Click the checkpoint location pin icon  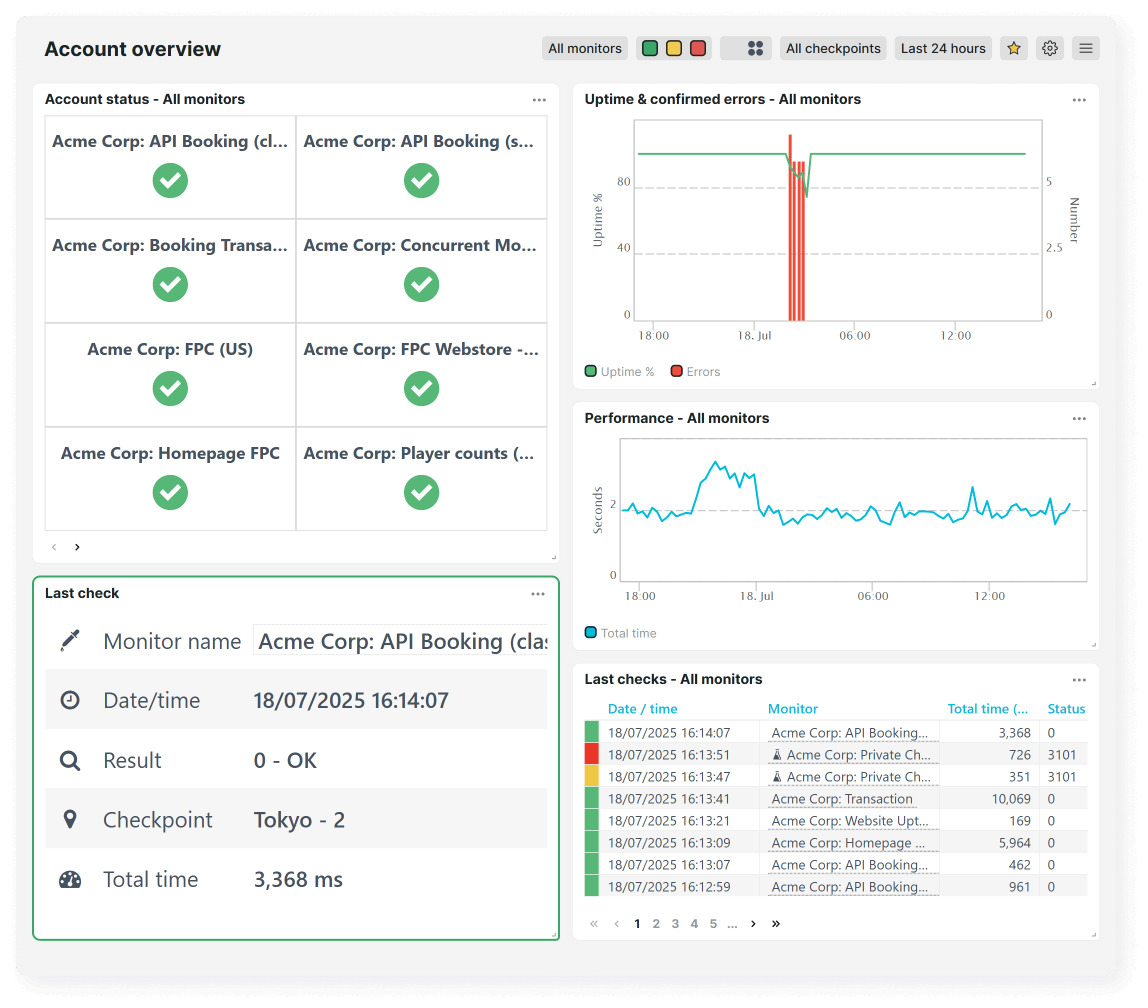69,819
